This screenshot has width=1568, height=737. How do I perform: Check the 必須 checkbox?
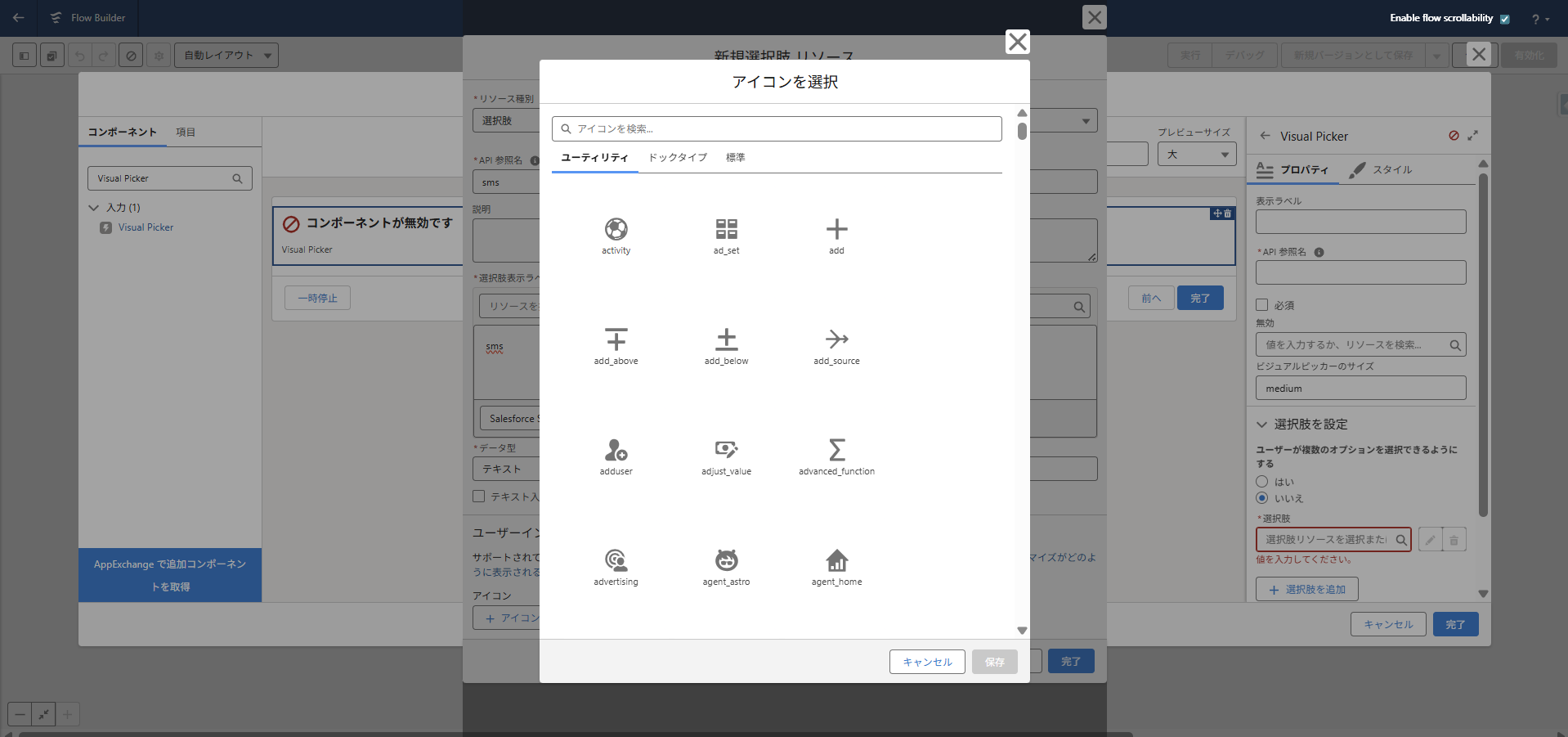point(1262,305)
